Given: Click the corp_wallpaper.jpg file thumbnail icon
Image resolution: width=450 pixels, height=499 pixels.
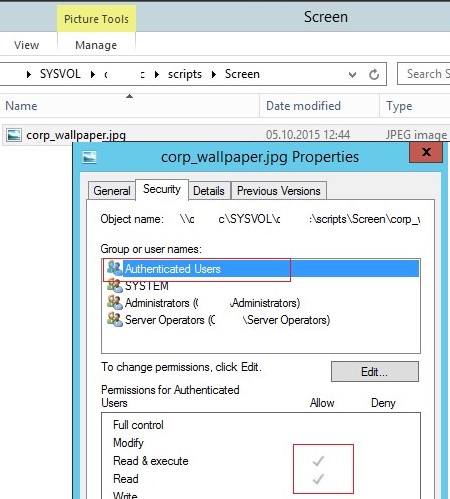Looking at the screenshot, I should [x=14, y=135].
